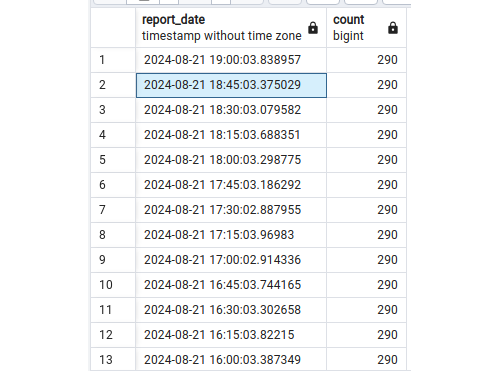Select row number 11 header
The image size is (500, 371).
pos(113,310)
